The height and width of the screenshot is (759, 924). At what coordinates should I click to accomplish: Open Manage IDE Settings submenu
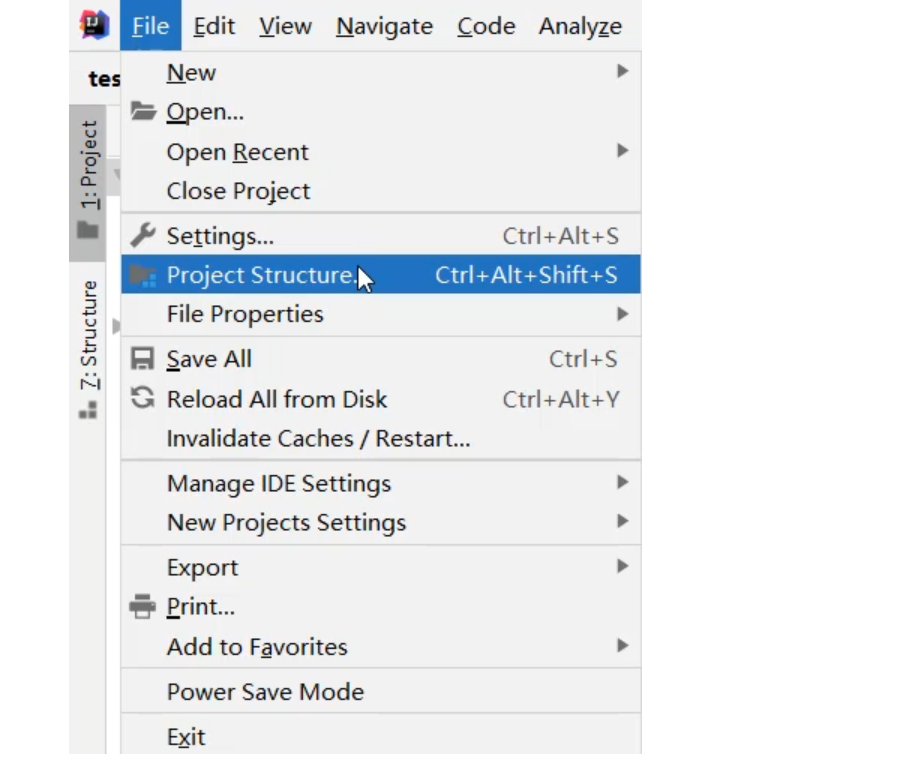279,483
